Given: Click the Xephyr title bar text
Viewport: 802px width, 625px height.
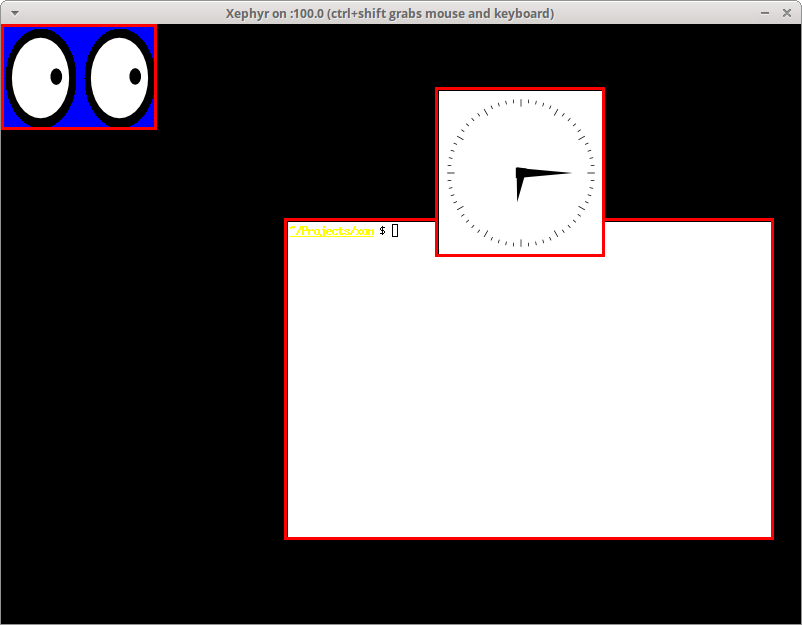Looking at the screenshot, I should pyautogui.click(x=390, y=13).
